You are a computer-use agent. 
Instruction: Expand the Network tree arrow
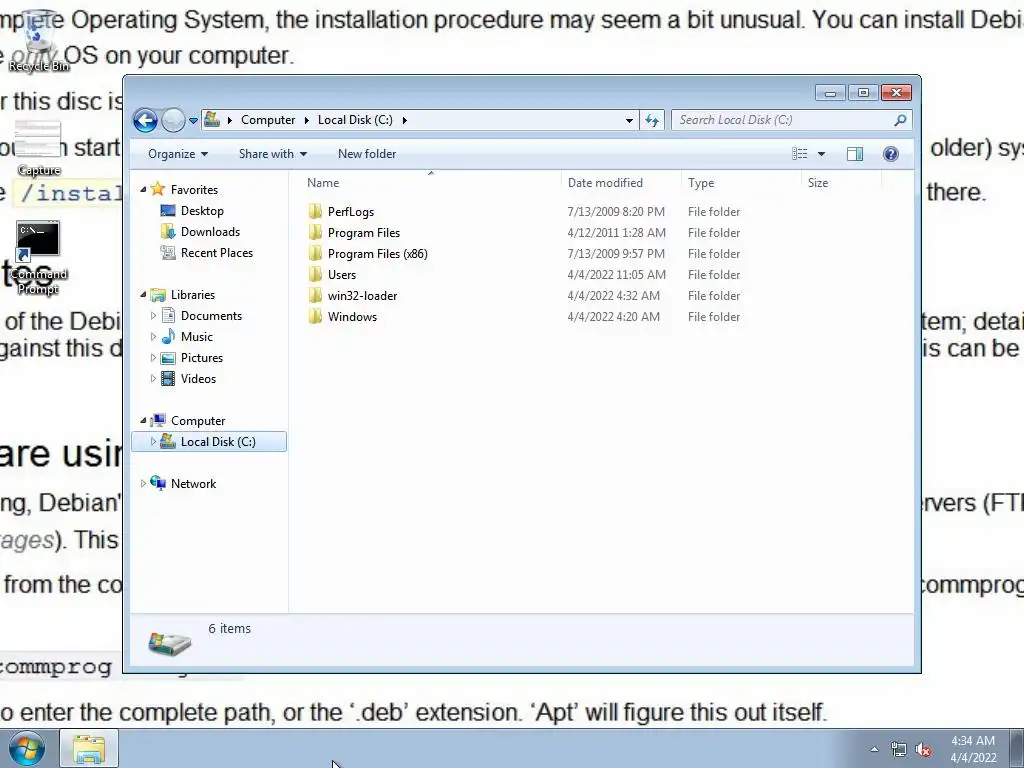tap(143, 483)
